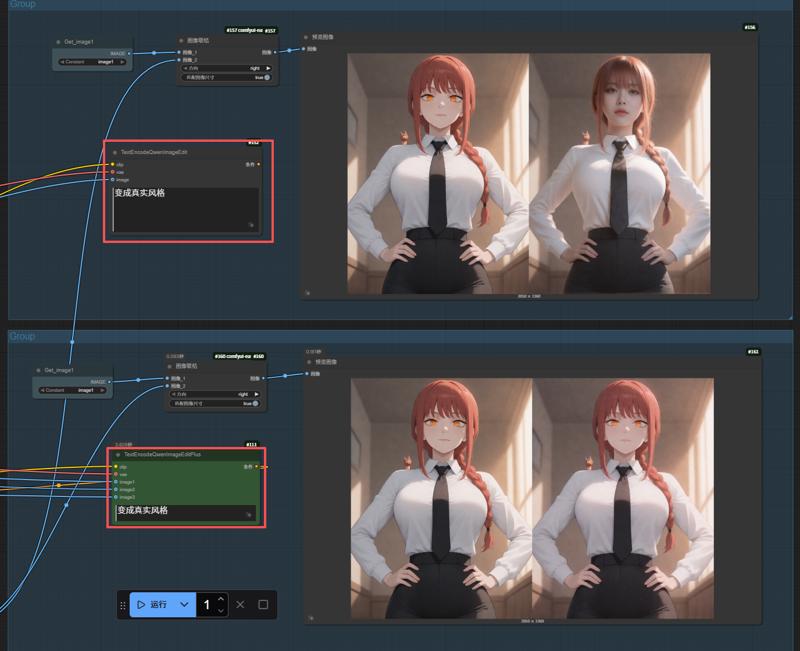Click the IMAGE output port of upper Get_image1

coord(130,53)
